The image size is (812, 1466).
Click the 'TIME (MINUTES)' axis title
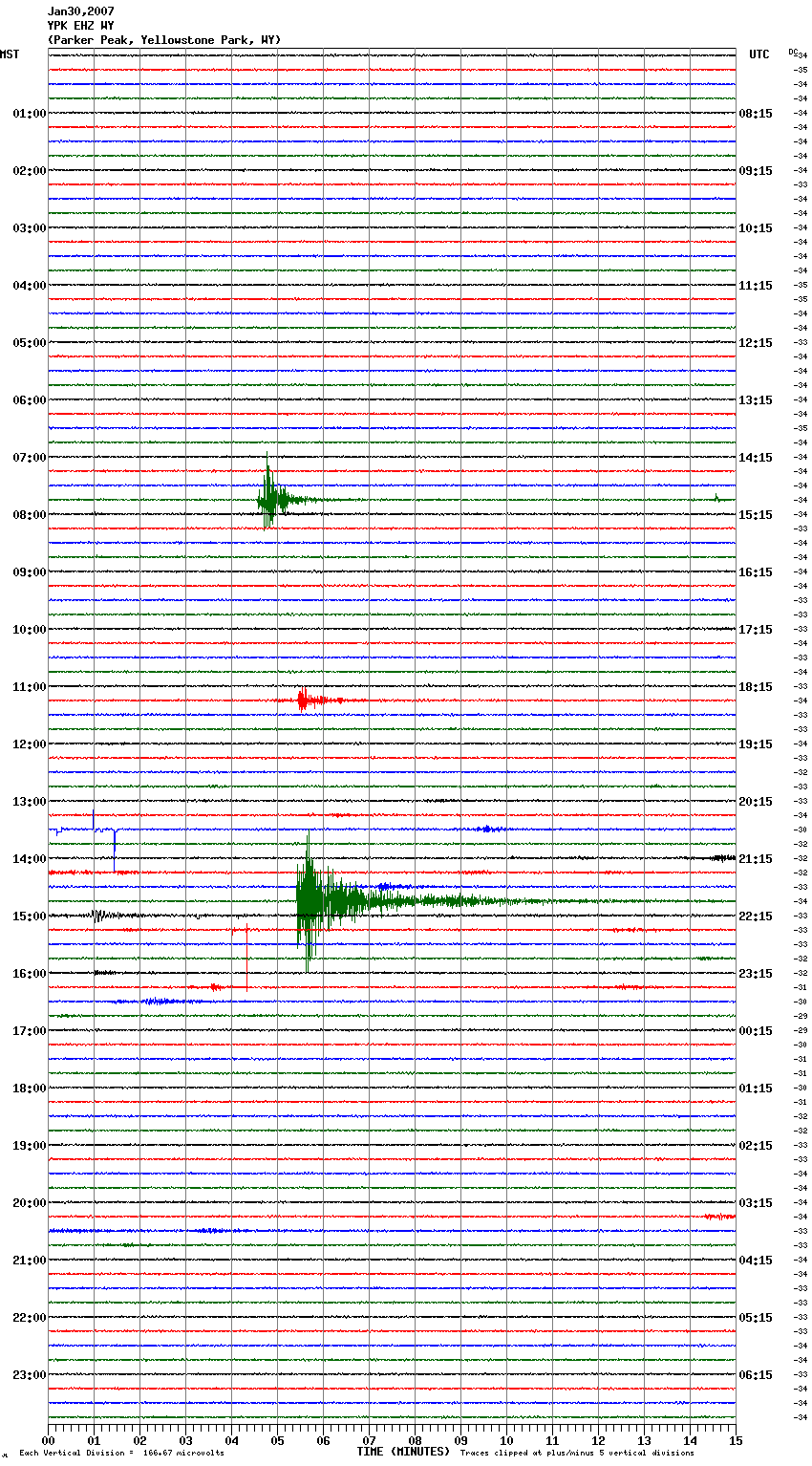point(403,1452)
